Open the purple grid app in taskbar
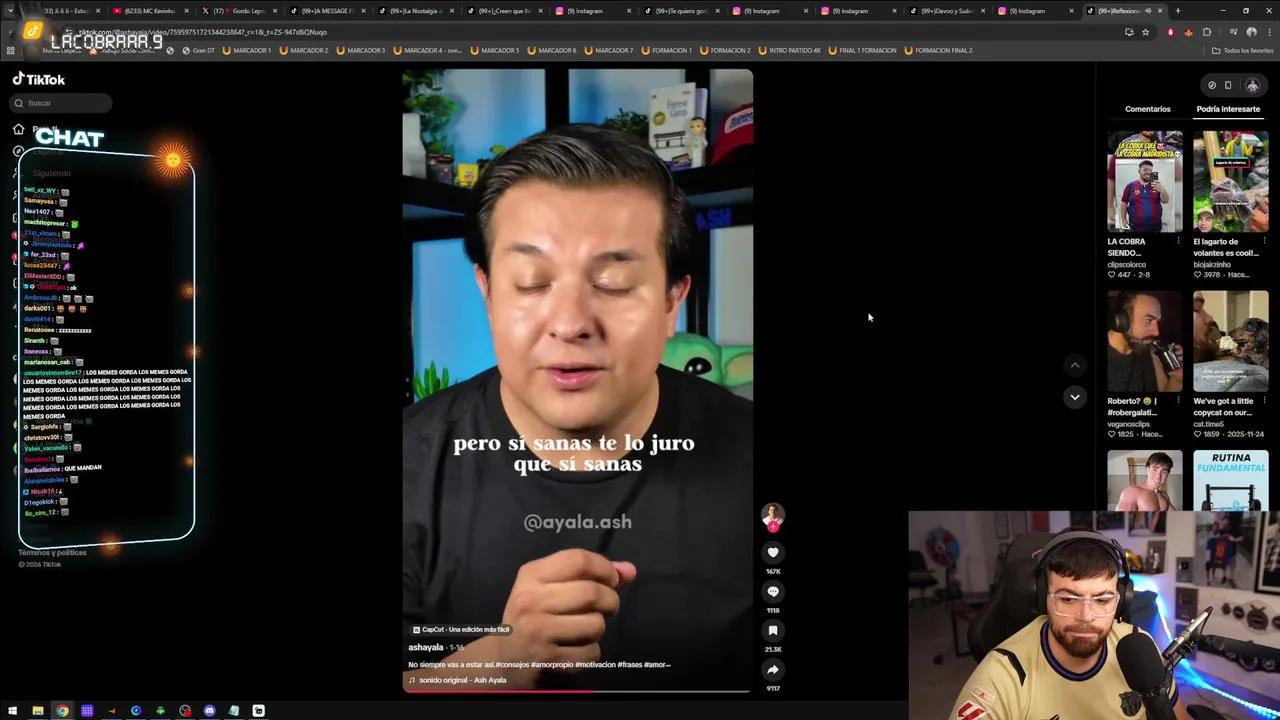Viewport: 1280px width, 720px height. [x=87, y=711]
